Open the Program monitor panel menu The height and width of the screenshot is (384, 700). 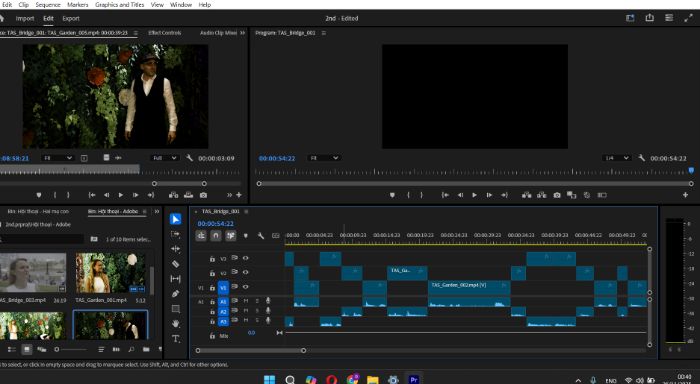[324, 33]
